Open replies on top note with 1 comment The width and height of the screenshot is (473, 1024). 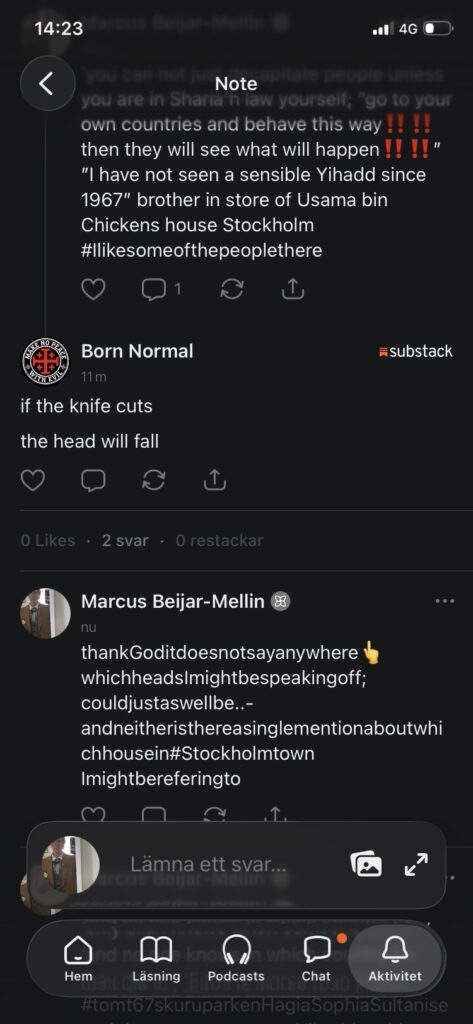(x=161, y=289)
